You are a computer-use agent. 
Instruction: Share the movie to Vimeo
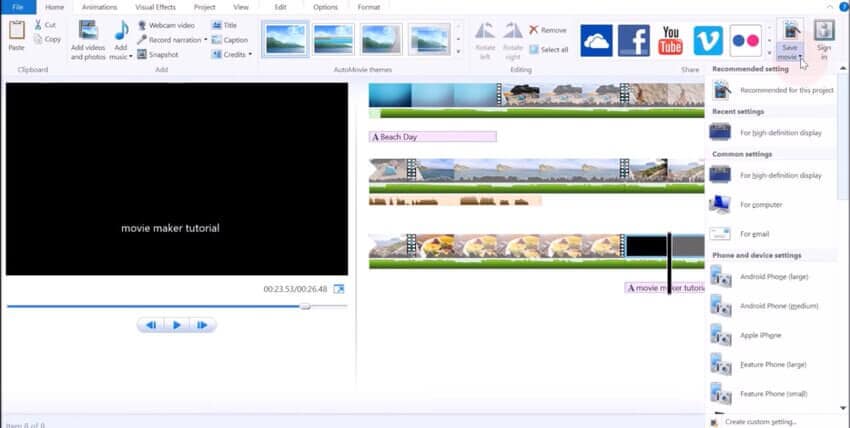[708, 41]
